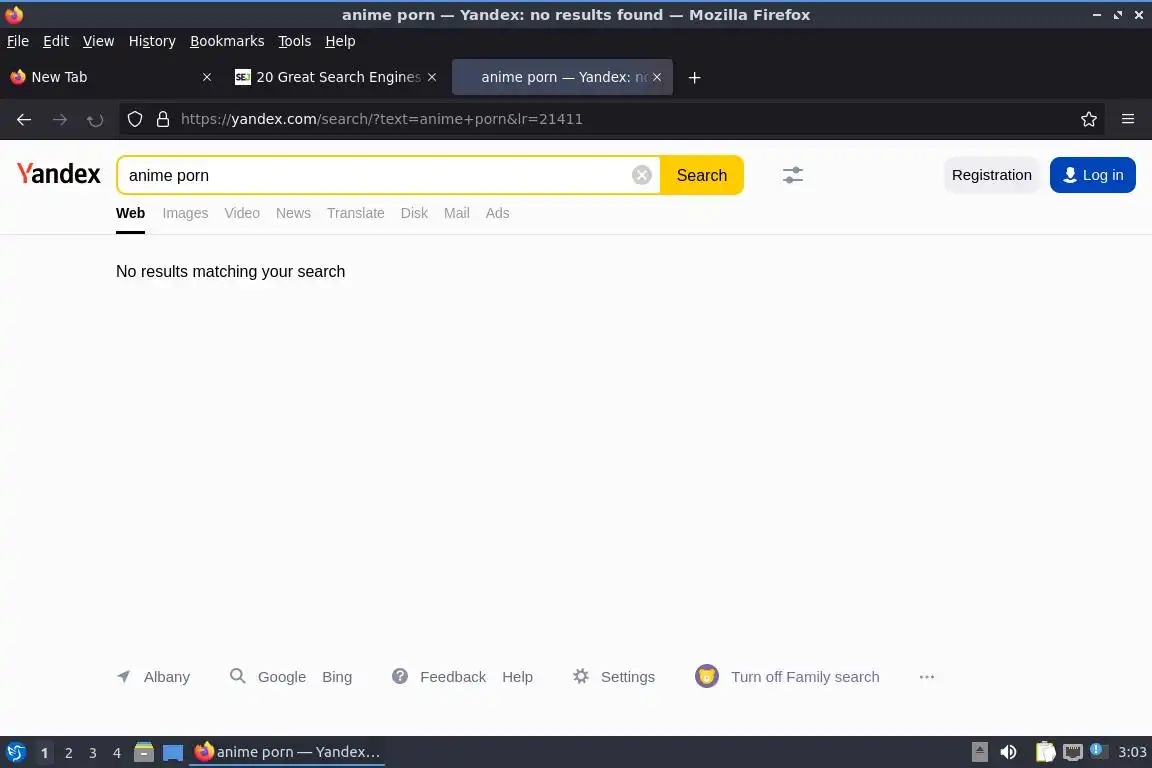Turn off Family search
The width and height of the screenshot is (1152, 768).
804,676
